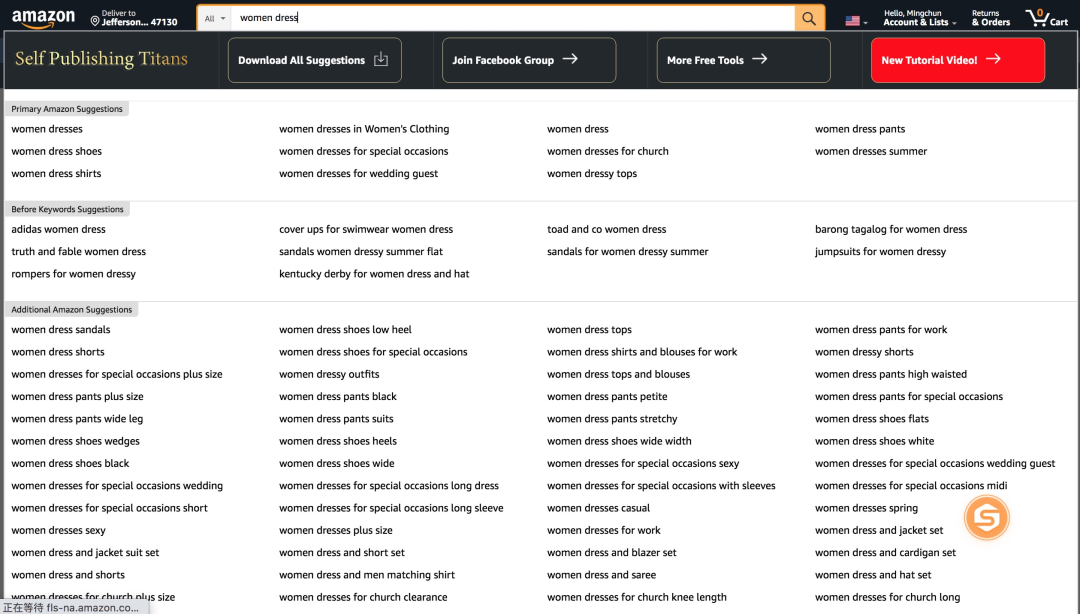This screenshot has height=614, width=1080.
Task: Choose women dresses for church clearance
Action: tap(363, 597)
